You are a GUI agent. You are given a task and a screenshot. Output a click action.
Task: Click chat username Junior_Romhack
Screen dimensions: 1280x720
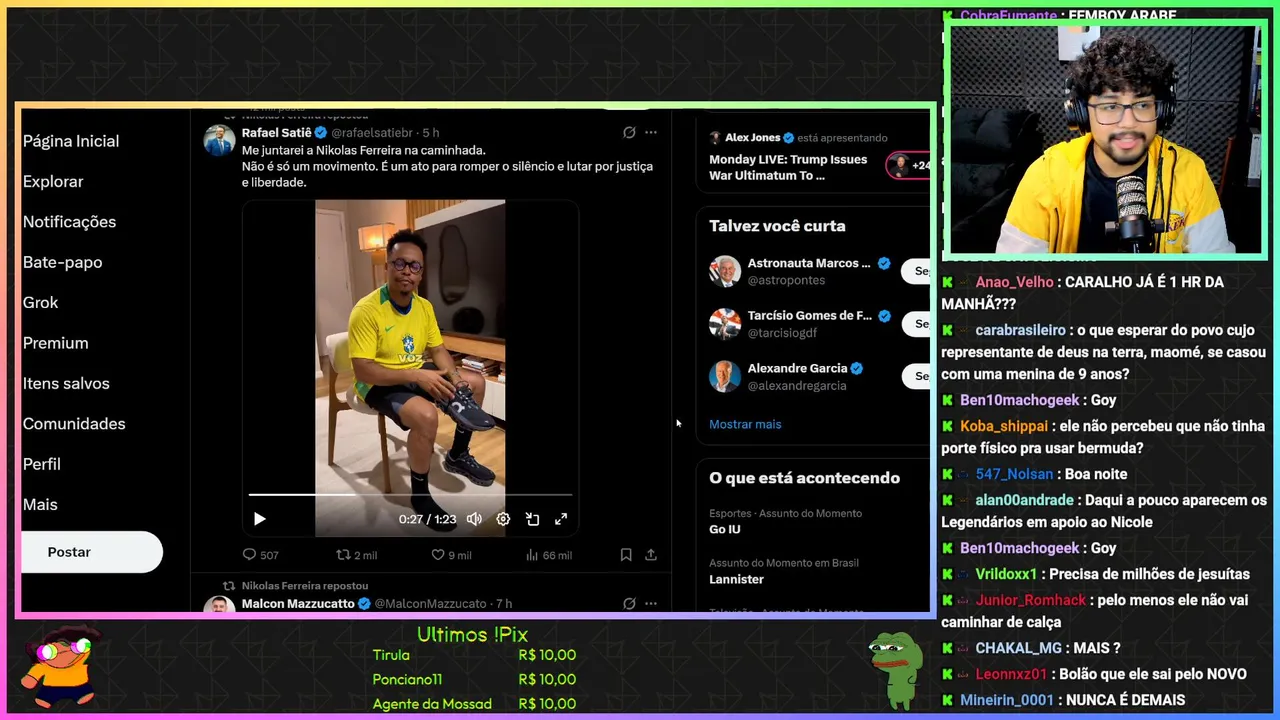click(1030, 600)
